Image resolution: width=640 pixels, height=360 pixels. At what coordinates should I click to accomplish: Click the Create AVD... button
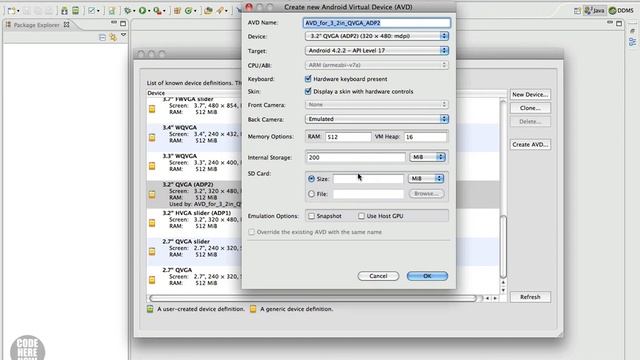pyautogui.click(x=530, y=144)
